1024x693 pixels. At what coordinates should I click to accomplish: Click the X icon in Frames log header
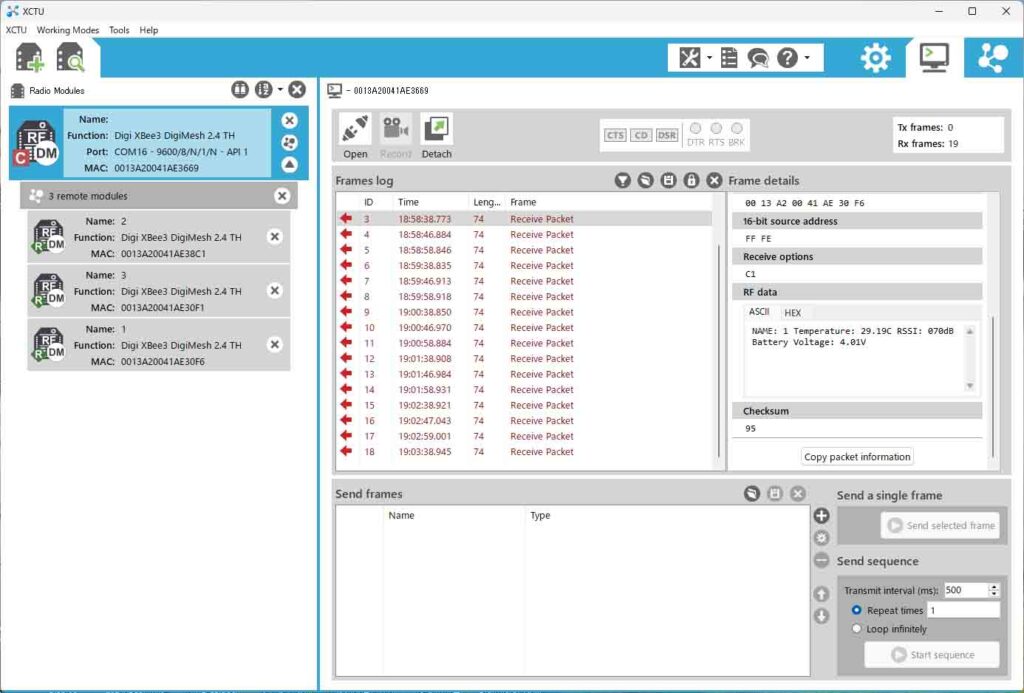[x=714, y=180]
